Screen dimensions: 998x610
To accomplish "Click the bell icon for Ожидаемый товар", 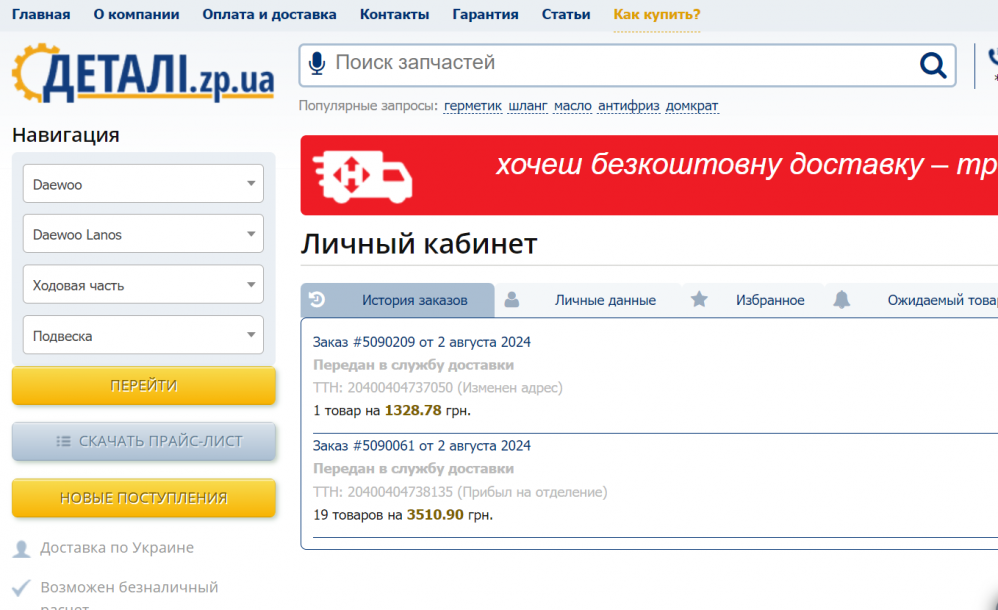I will coord(842,300).
